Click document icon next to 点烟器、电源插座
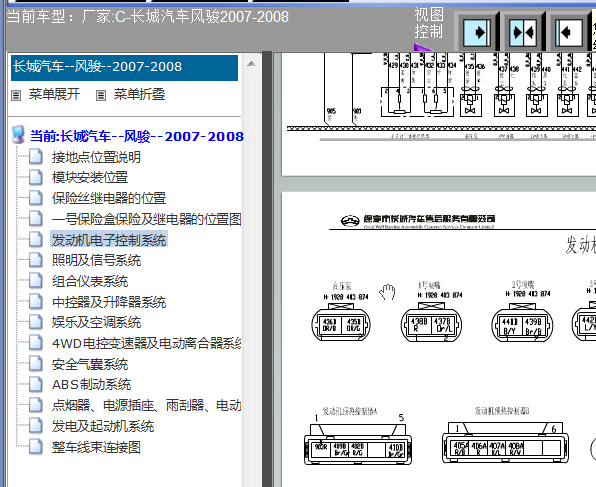596x487 pixels. 36,405
